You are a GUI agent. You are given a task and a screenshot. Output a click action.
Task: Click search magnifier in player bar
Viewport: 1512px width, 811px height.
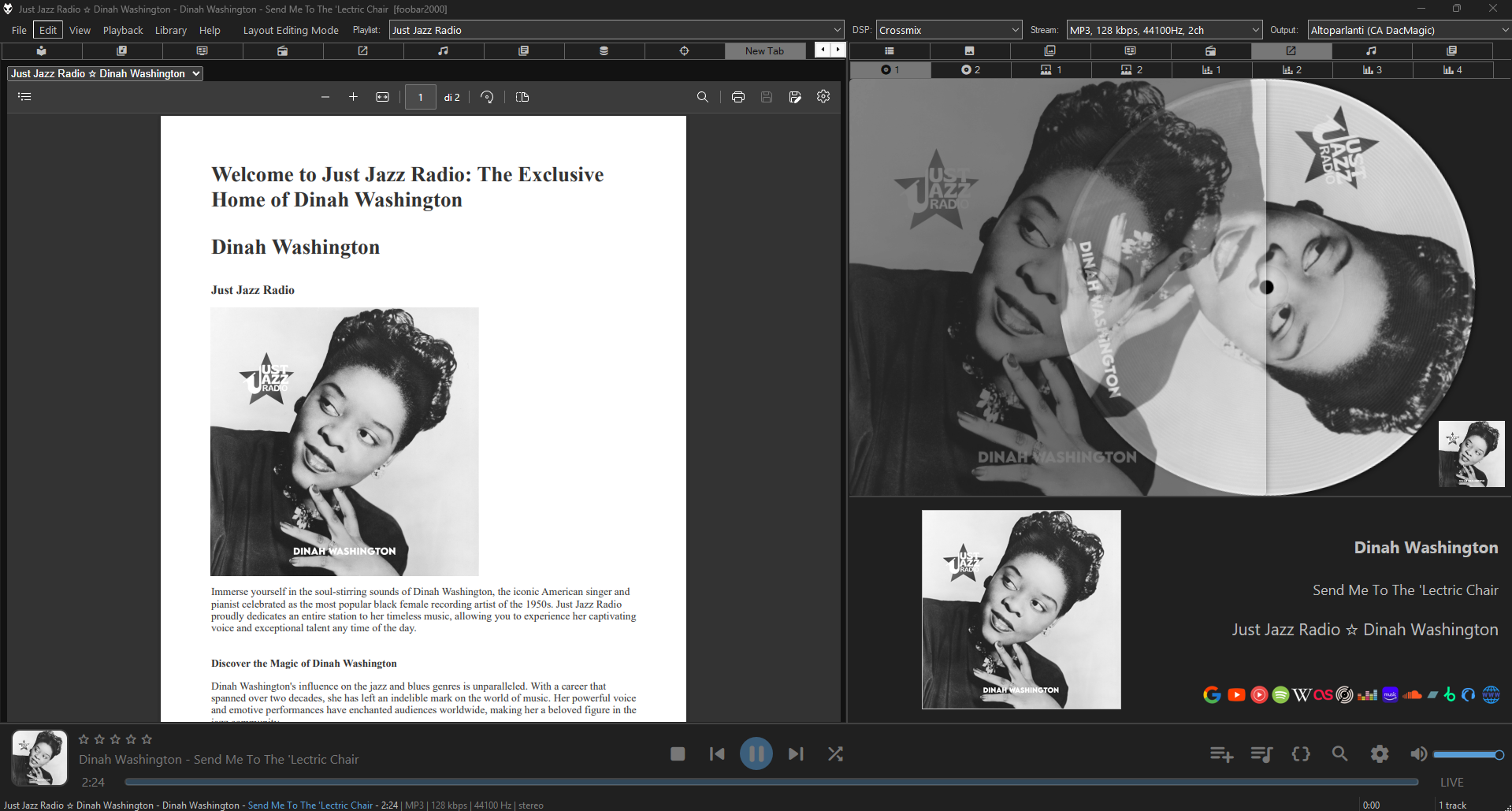pyautogui.click(x=1339, y=754)
